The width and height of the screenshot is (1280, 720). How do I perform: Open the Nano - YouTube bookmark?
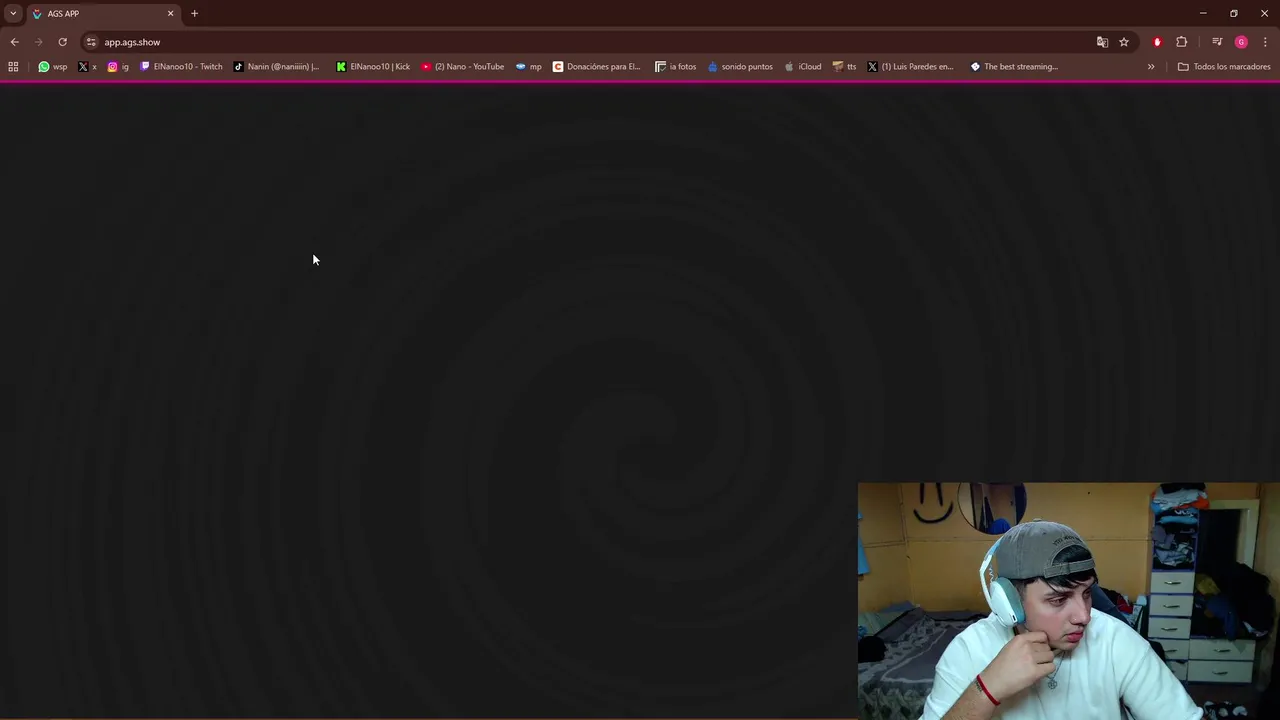[462, 67]
